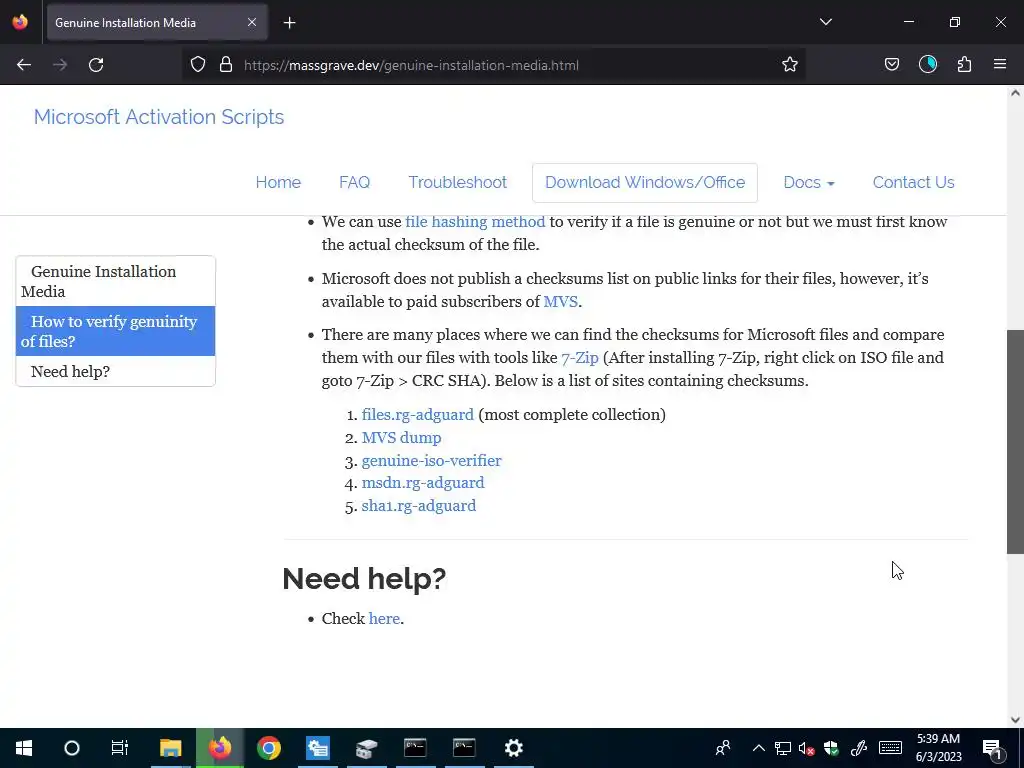The image size is (1024, 768).
Task: Open the Firefox hamburger menu
Action: pos(1000,65)
